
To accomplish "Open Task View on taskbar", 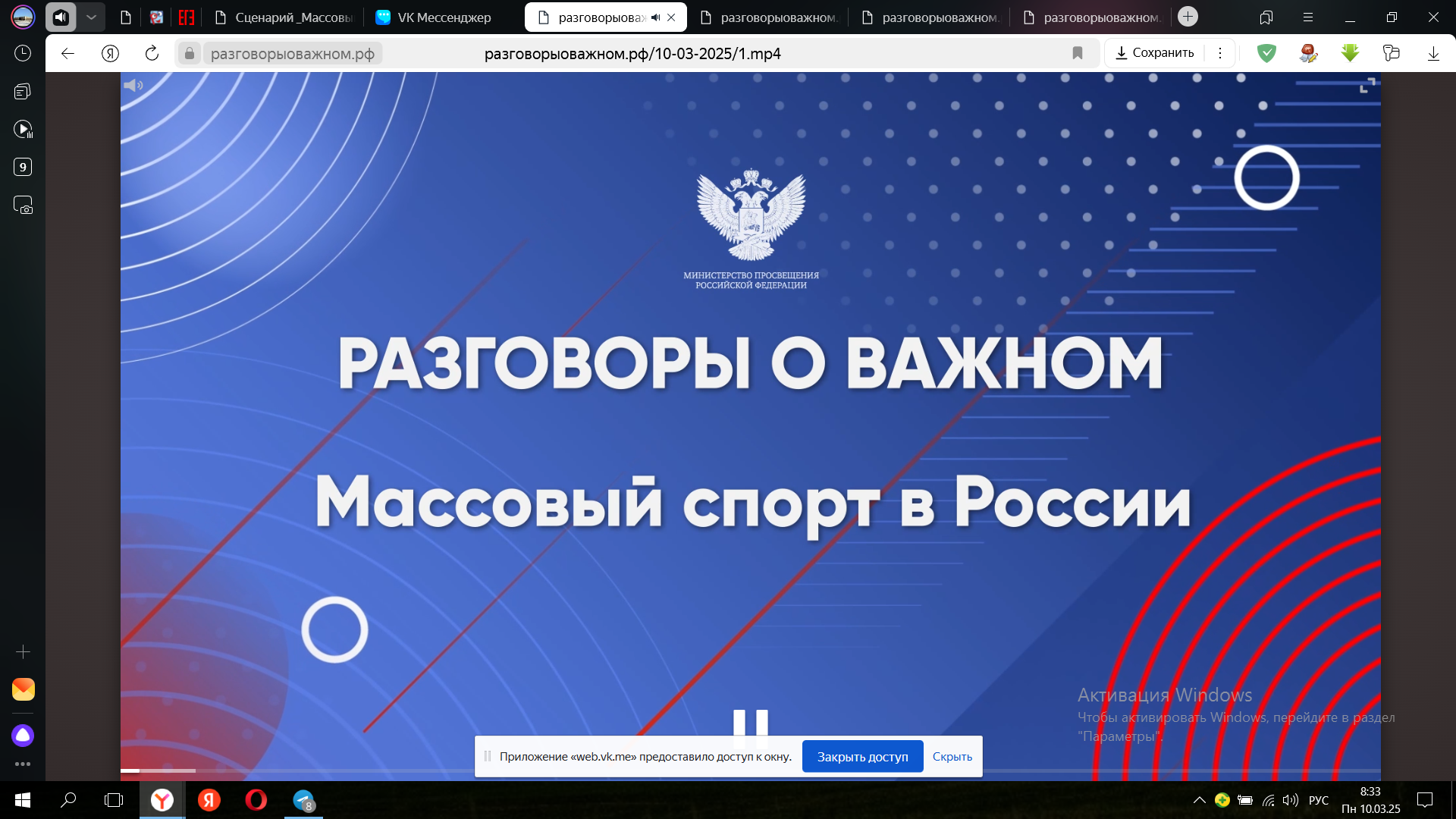I will pyautogui.click(x=114, y=800).
